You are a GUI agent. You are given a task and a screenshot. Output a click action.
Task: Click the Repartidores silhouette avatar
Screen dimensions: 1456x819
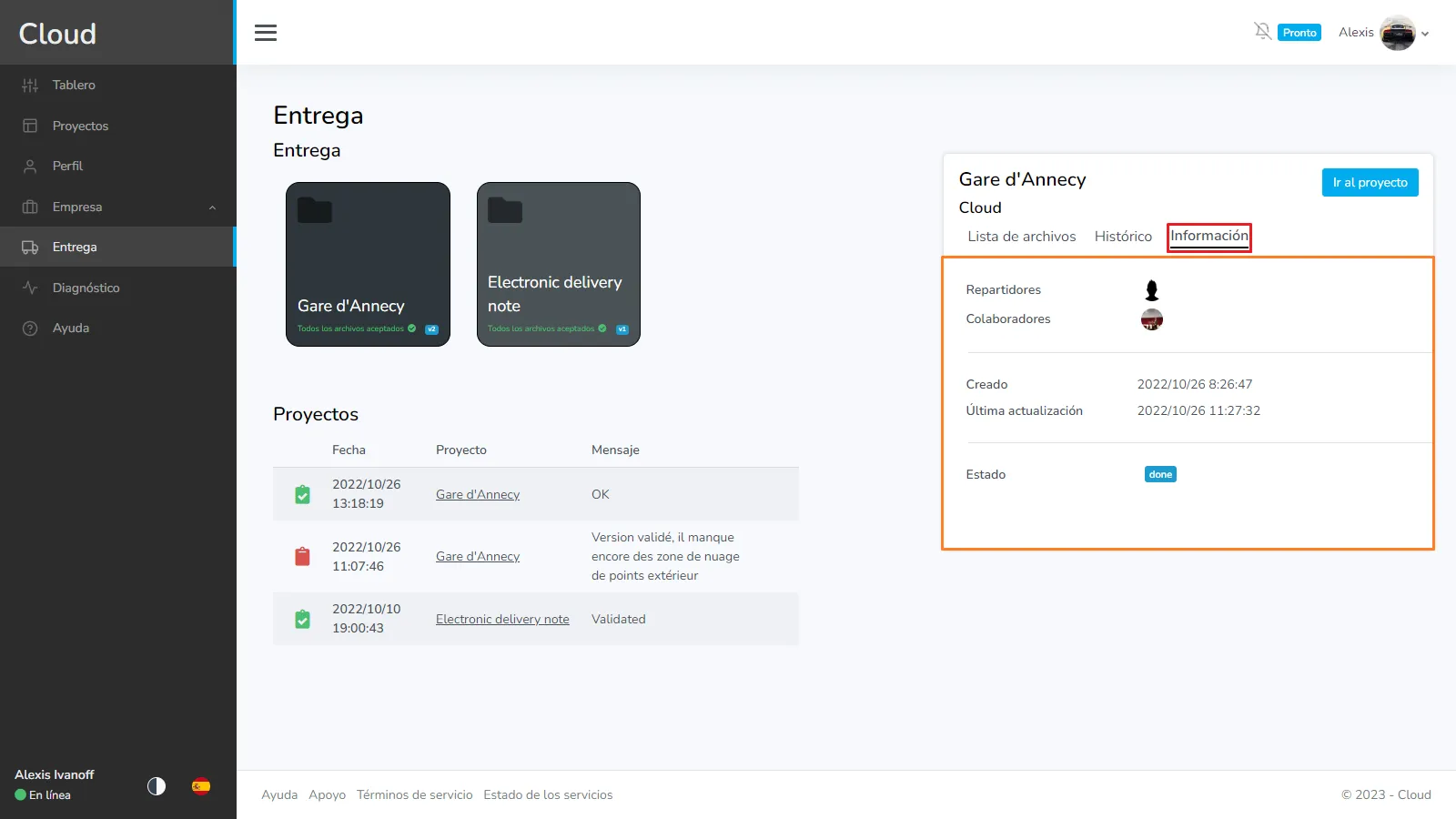tap(1152, 290)
